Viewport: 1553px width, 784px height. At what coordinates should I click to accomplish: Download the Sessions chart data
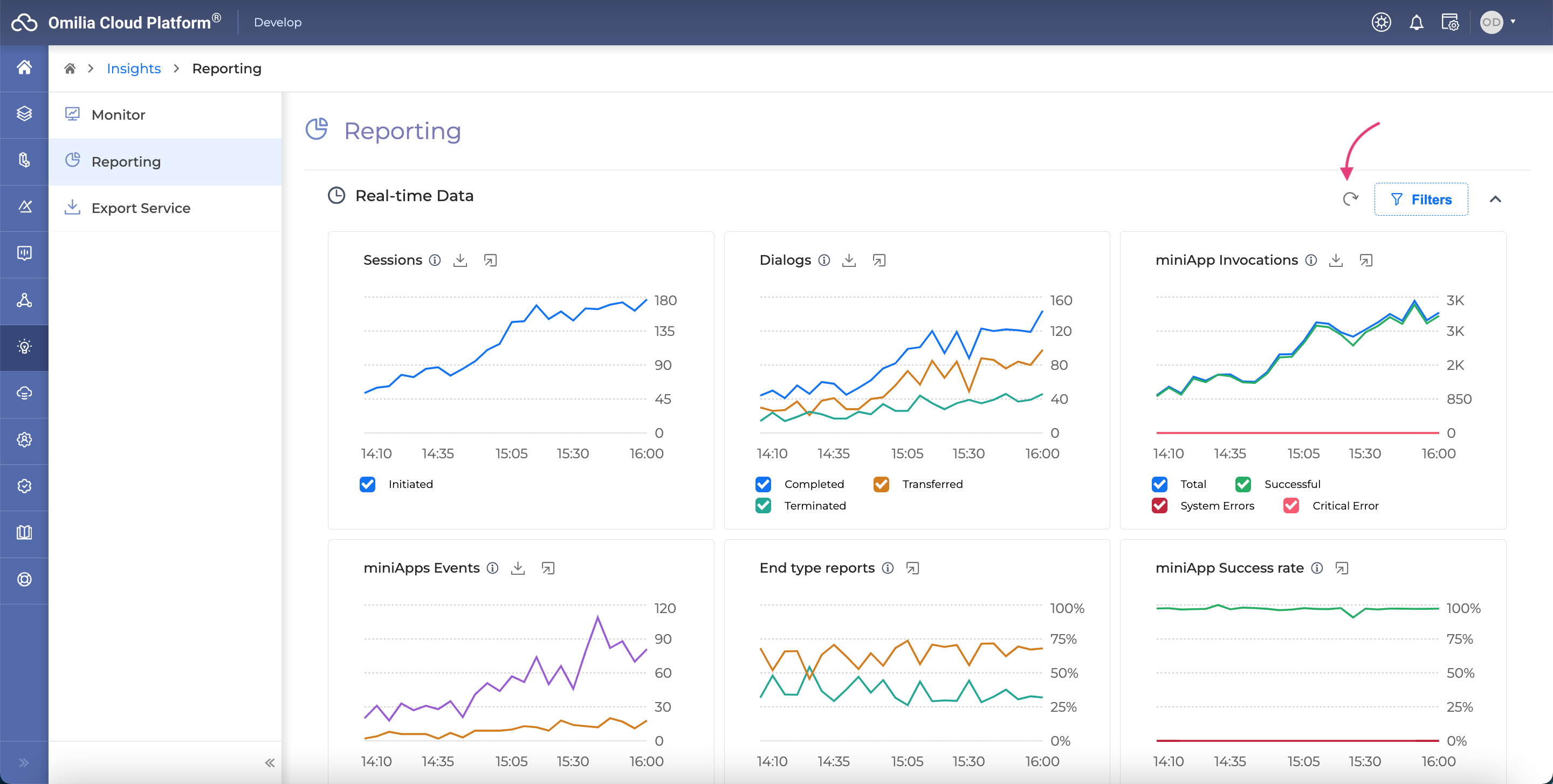tap(460, 260)
